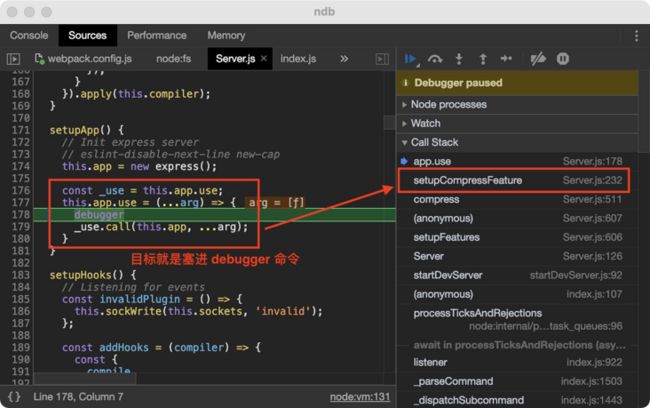Step out of current function

483,59
